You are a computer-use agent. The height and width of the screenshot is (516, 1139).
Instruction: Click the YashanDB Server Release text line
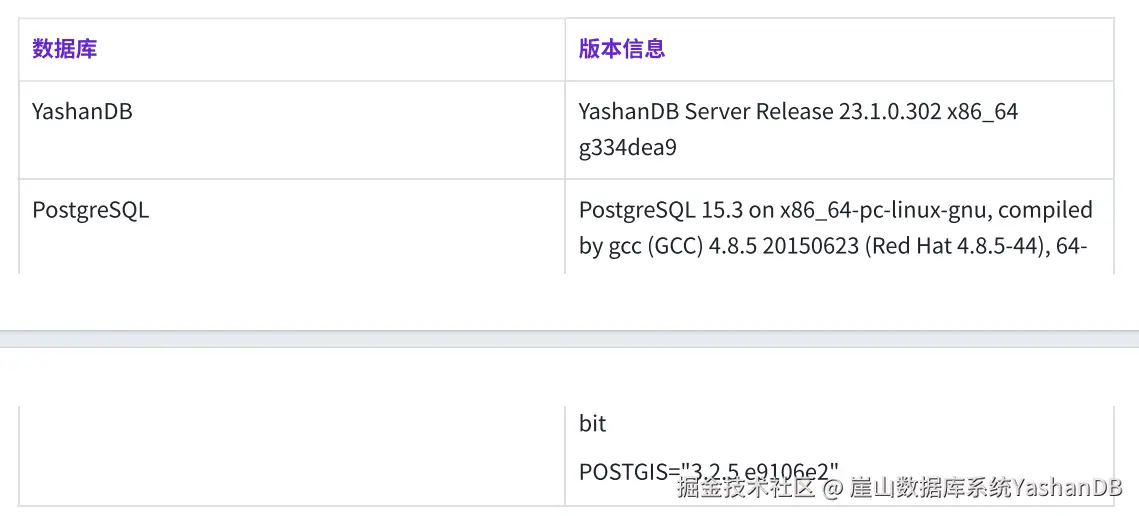[x=798, y=112]
